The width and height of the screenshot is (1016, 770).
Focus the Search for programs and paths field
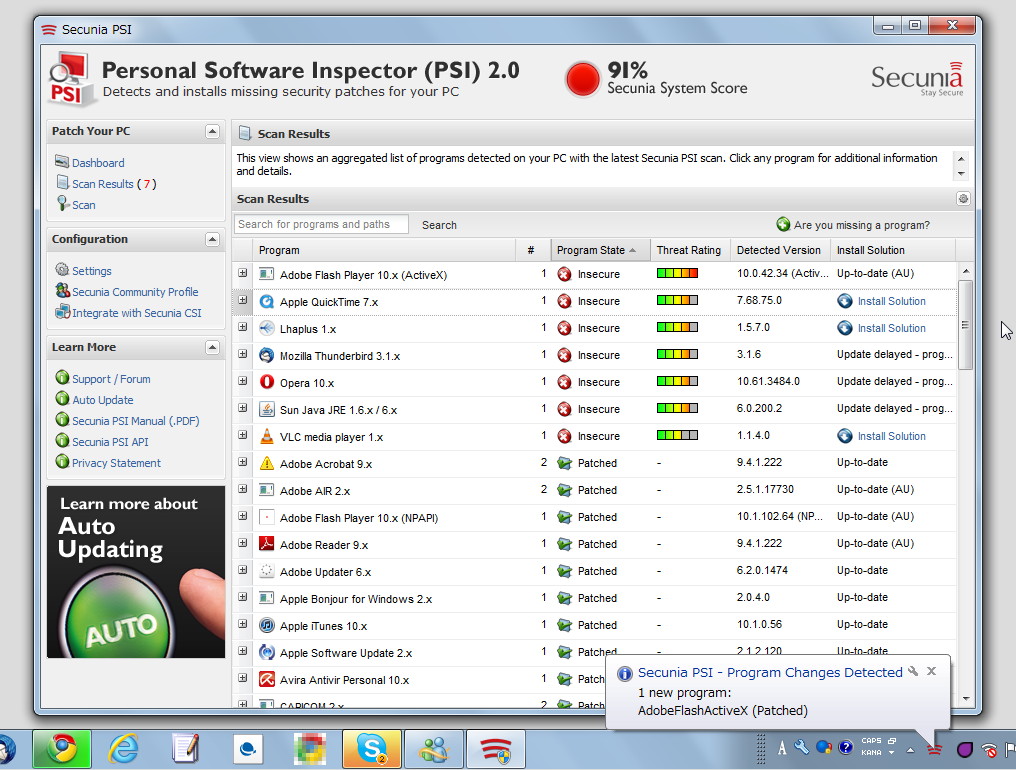click(x=321, y=224)
